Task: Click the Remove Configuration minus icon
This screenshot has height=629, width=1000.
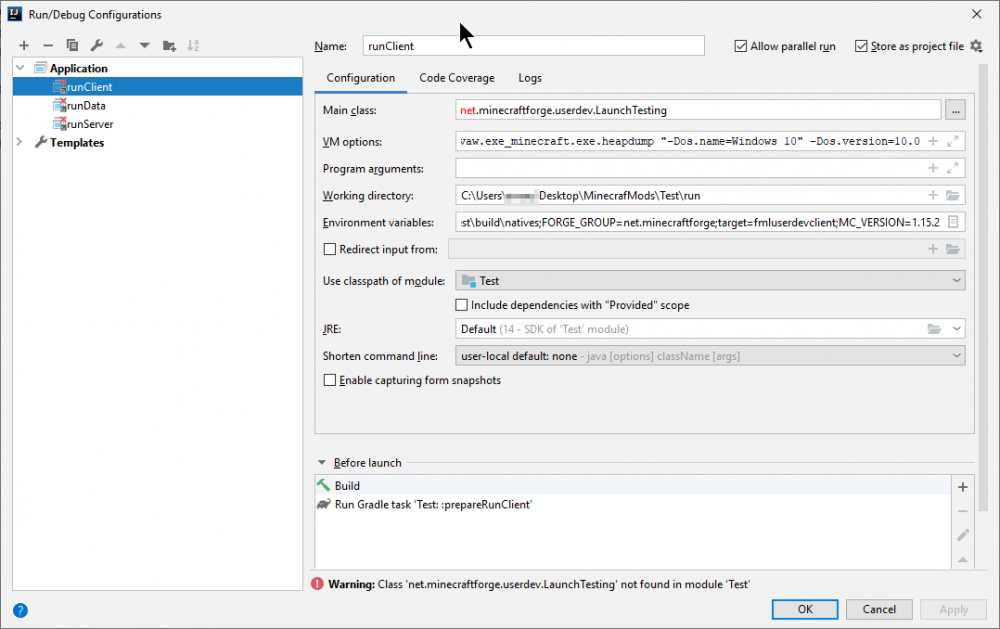Action: pos(47,45)
